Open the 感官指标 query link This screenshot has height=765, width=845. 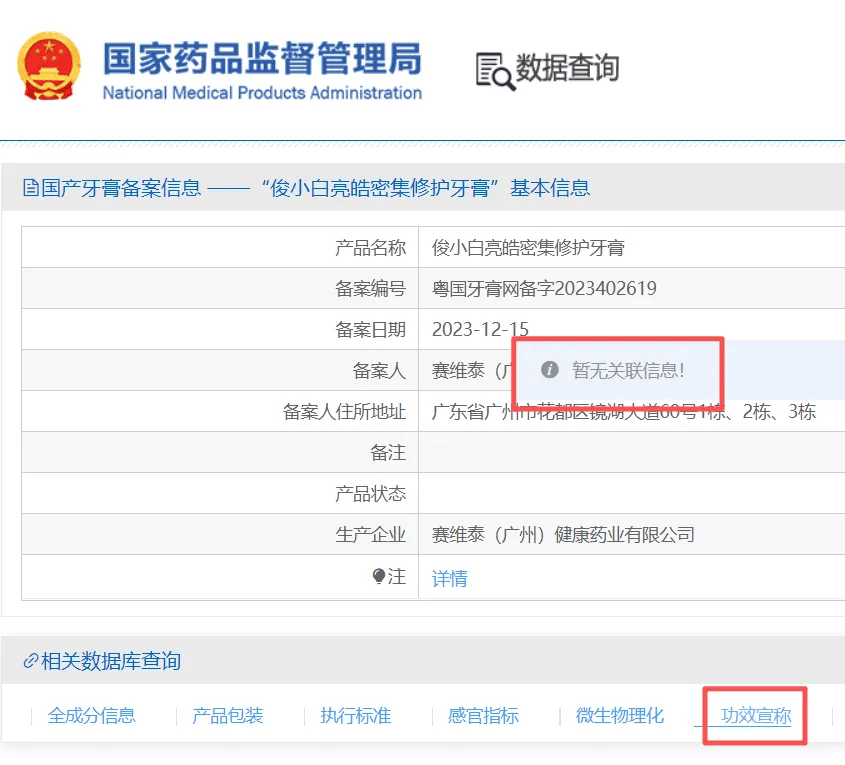[x=485, y=716]
